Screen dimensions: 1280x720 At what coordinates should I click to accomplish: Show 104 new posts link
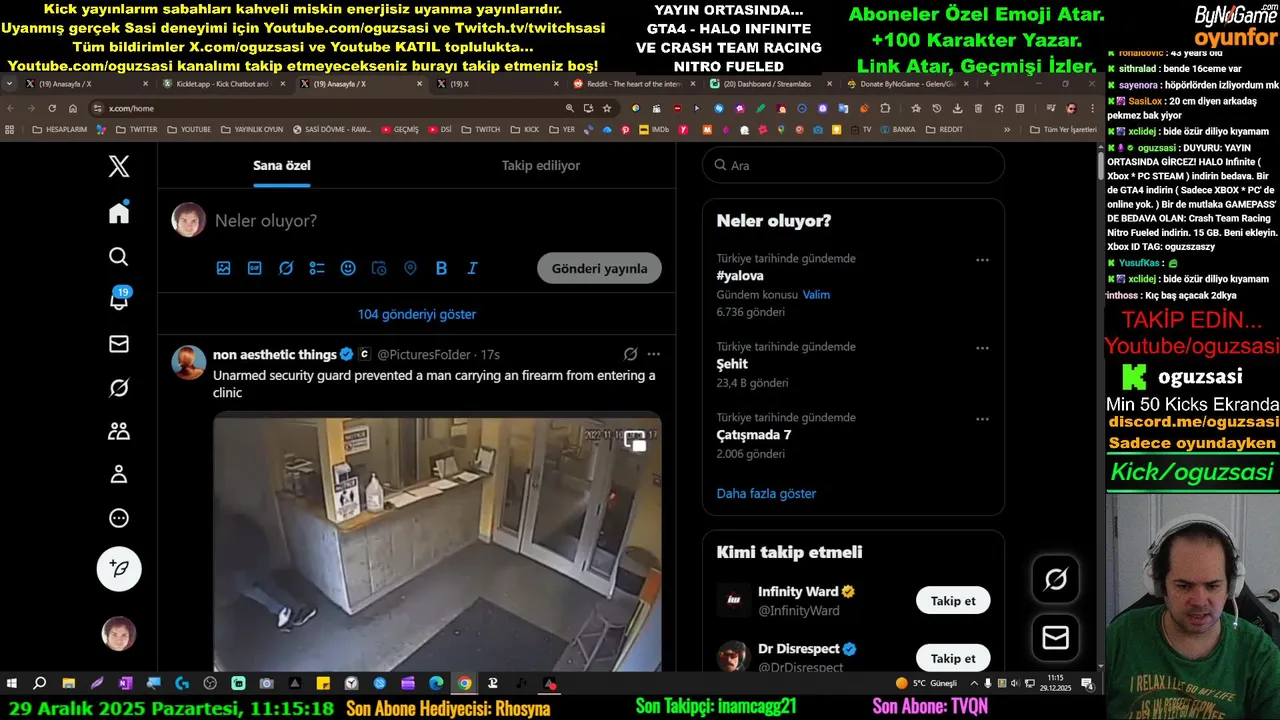tap(417, 314)
